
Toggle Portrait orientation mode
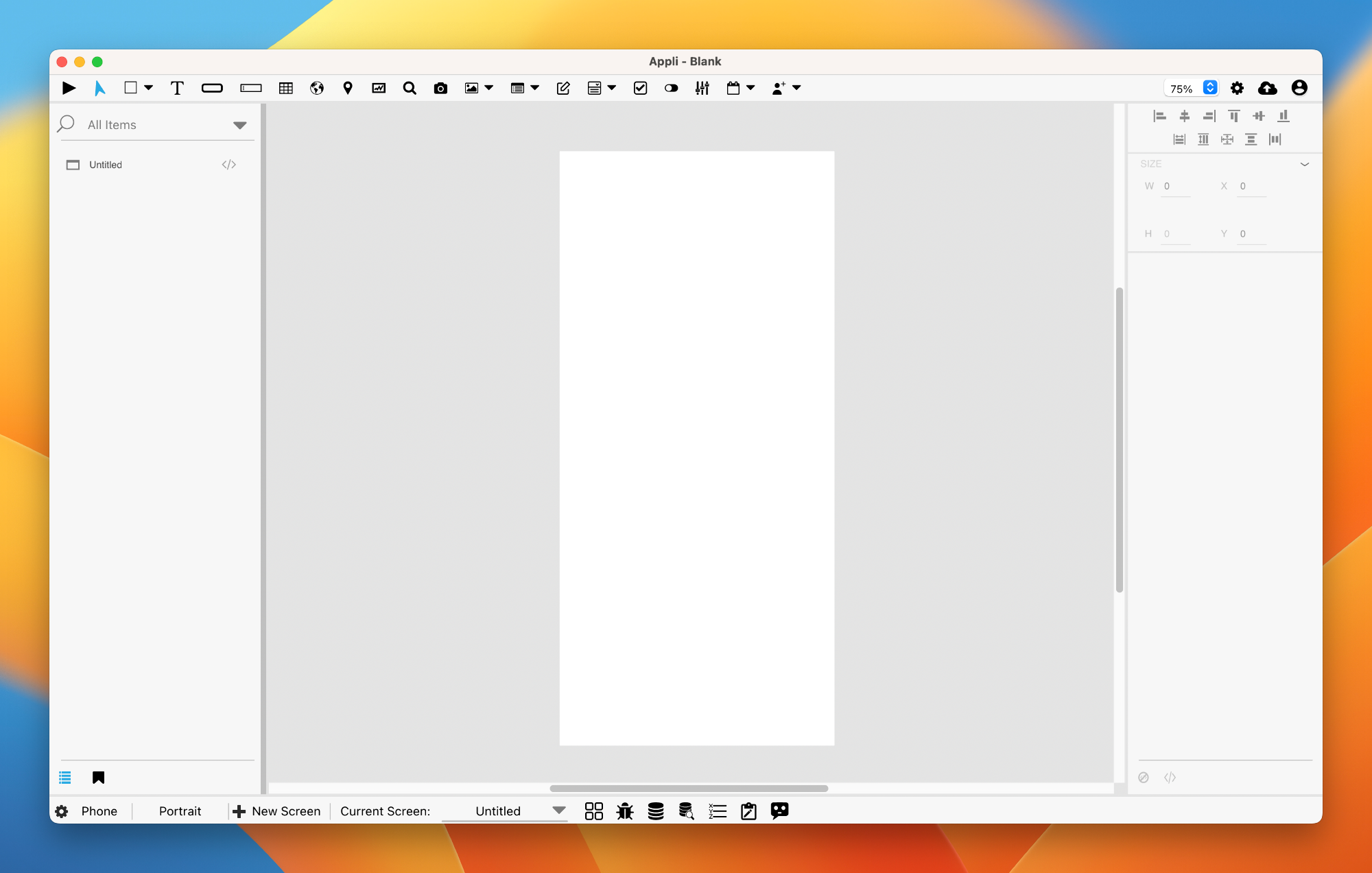pos(179,811)
